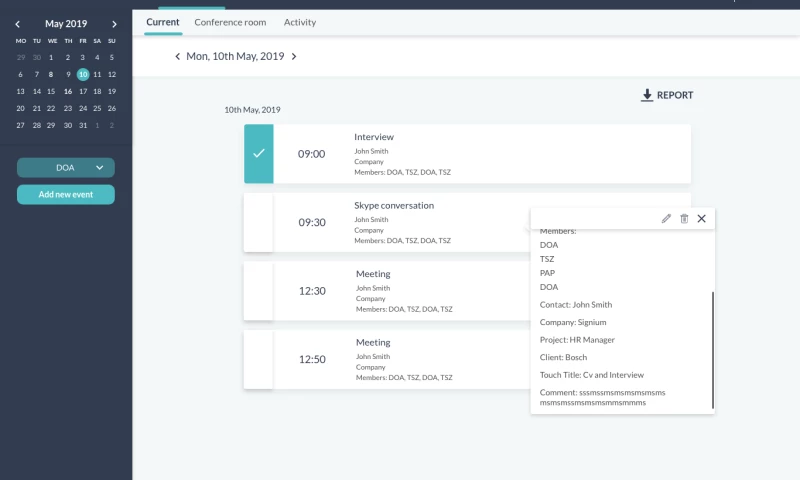Click the pencil edit icon in popup
The image size is (800, 480).
666,219
